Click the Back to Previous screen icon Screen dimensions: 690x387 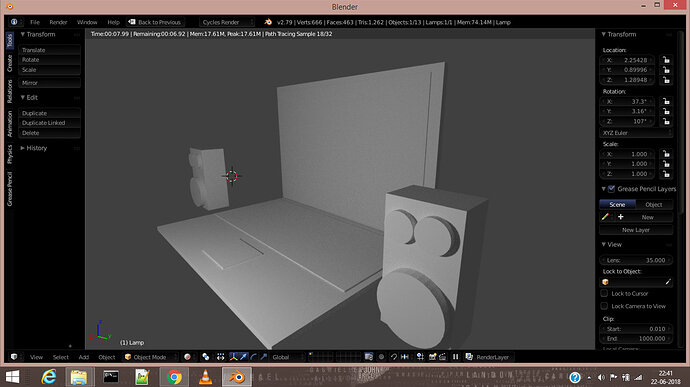click(132, 22)
